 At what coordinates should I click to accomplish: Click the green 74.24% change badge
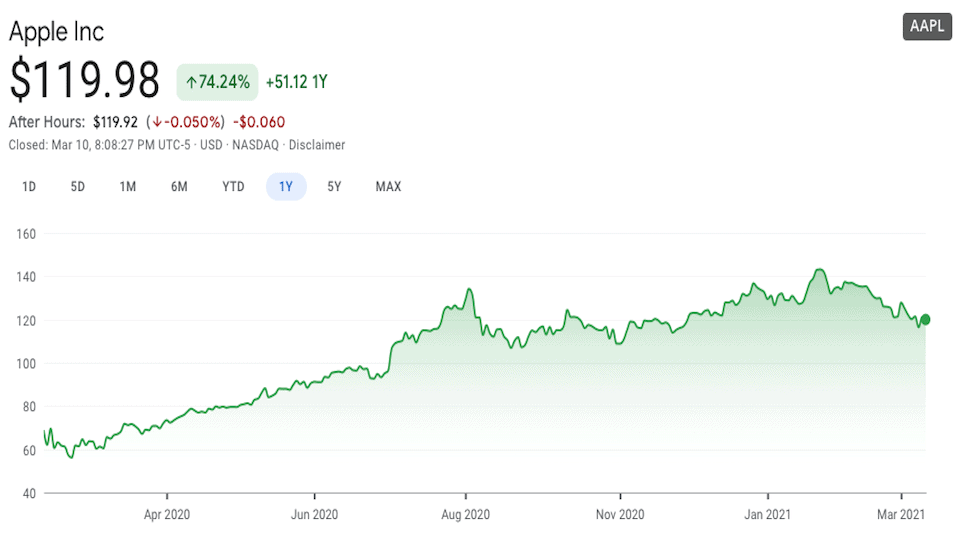click(x=218, y=82)
